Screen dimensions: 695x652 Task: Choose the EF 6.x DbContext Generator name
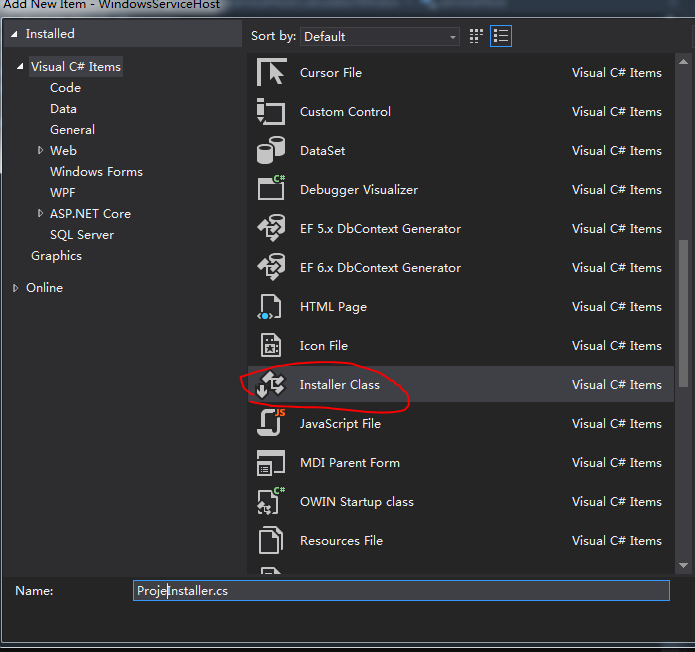coord(380,268)
